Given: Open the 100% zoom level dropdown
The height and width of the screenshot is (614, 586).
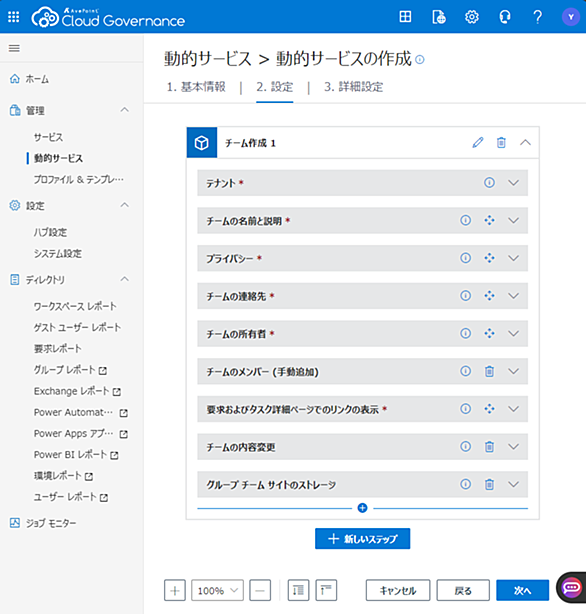Looking at the screenshot, I should 217,590.
